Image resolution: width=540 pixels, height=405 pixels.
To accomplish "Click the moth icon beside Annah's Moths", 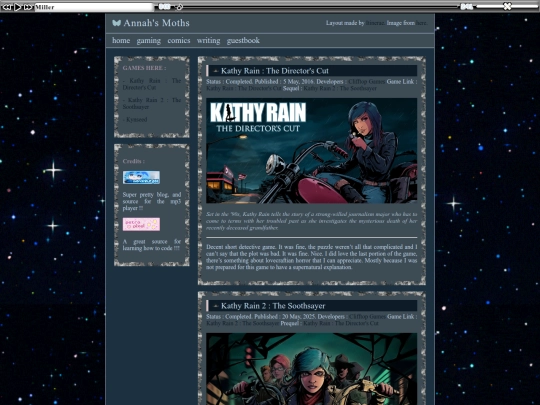I will pyautogui.click(x=116, y=23).
